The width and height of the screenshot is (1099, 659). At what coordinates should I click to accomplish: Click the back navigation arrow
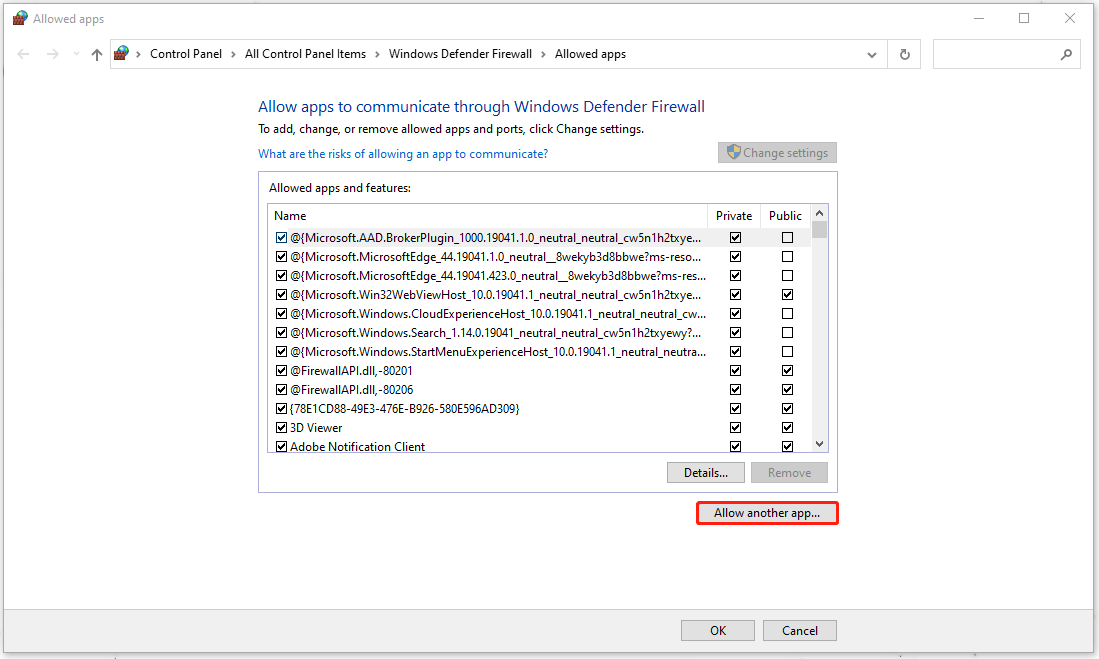coord(23,54)
